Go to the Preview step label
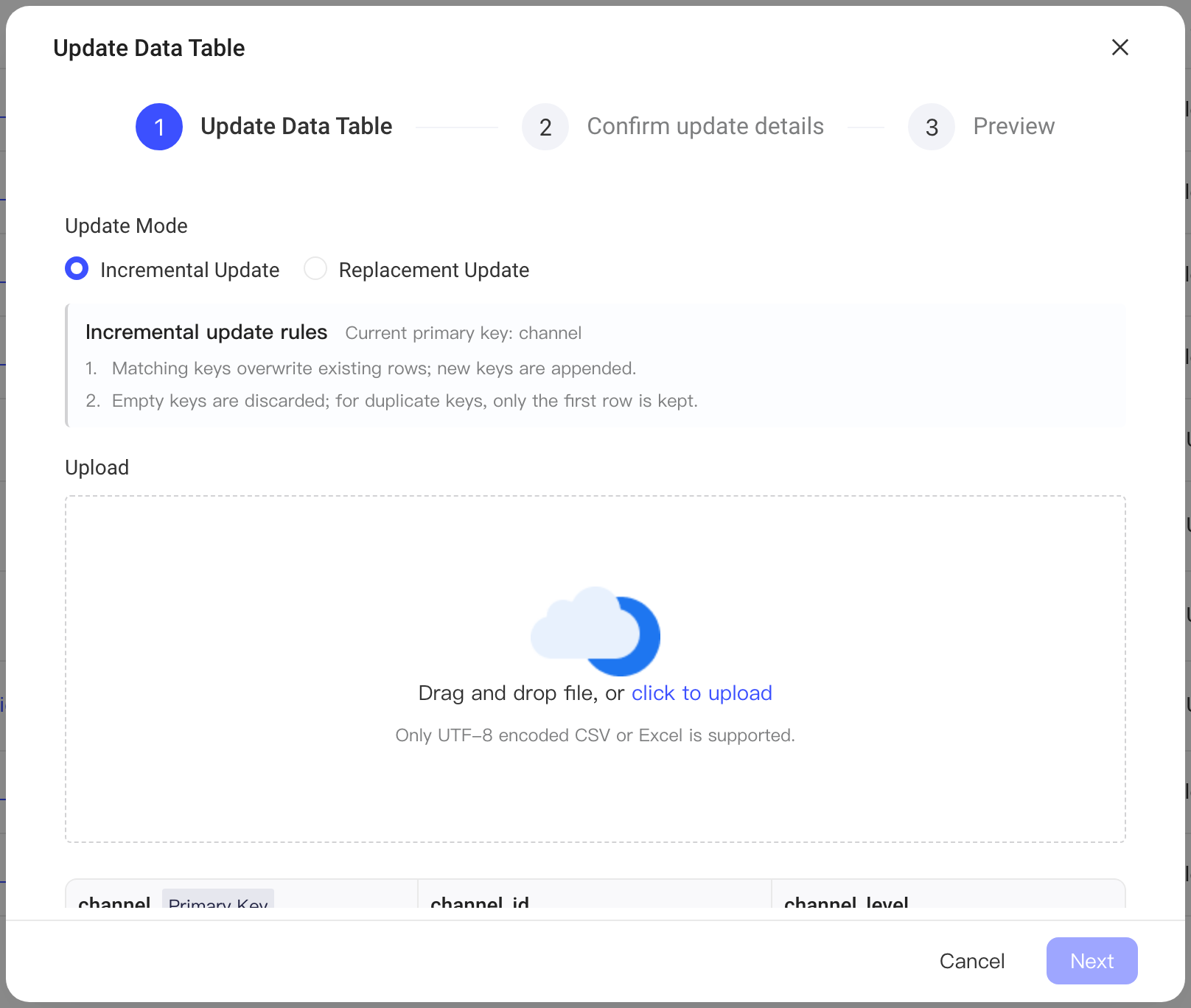The height and width of the screenshot is (1008, 1191). 1013,126
